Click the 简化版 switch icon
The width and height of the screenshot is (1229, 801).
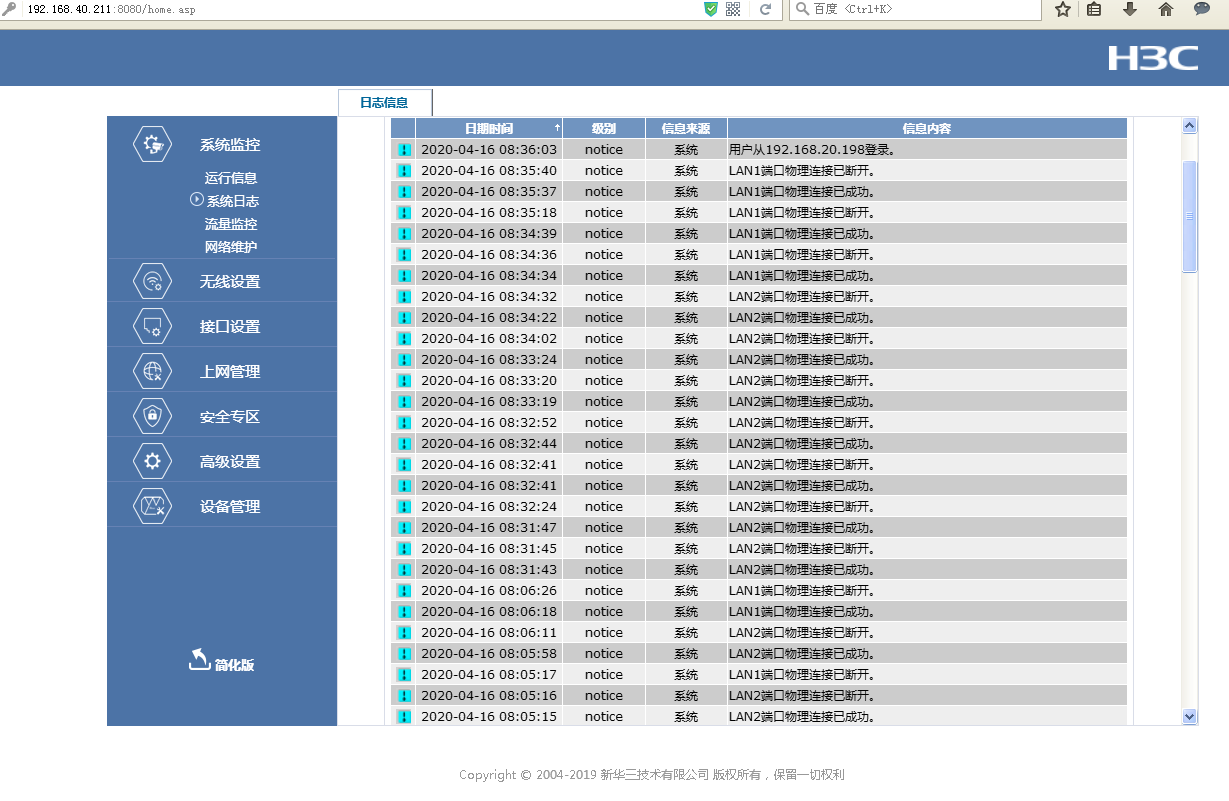(199, 659)
